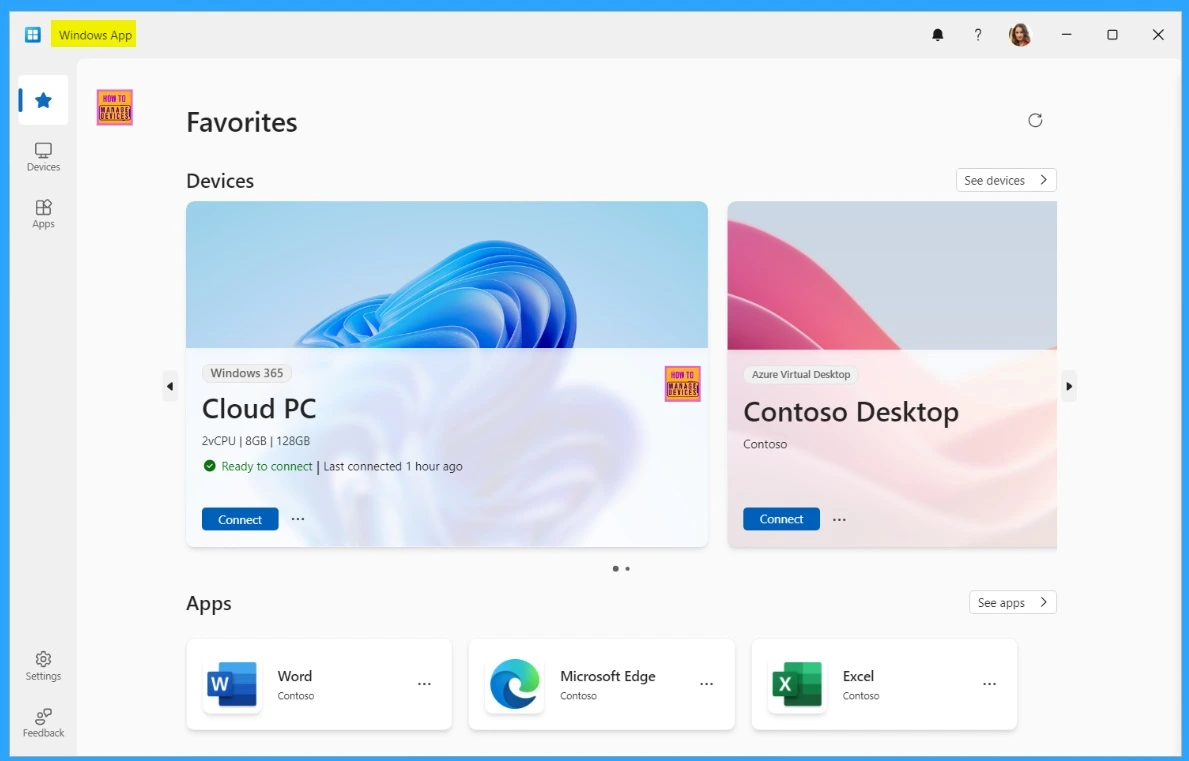
Task: Click the Word app icon
Action: click(232, 684)
